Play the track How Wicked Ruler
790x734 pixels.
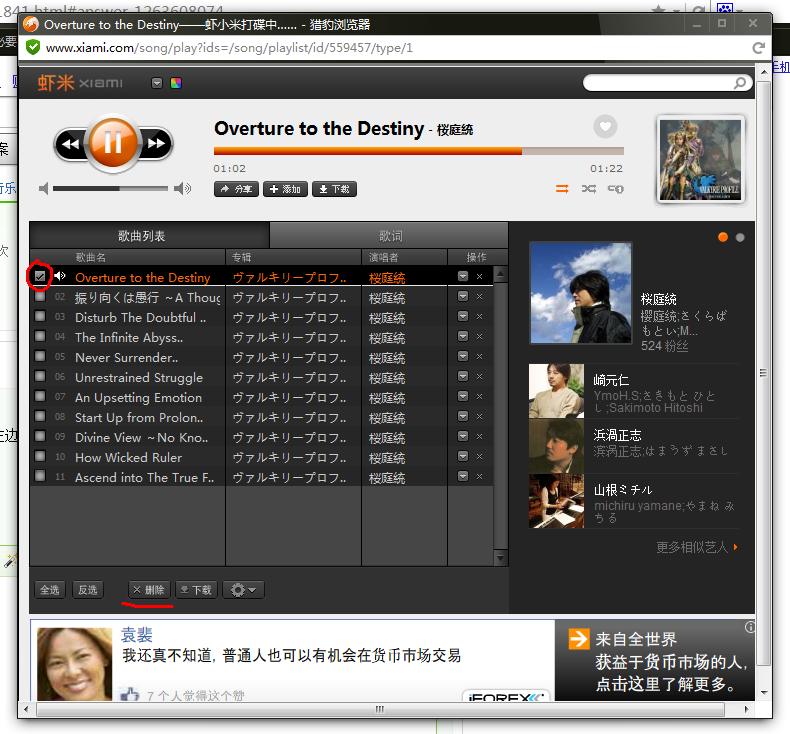click(x=128, y=457)
